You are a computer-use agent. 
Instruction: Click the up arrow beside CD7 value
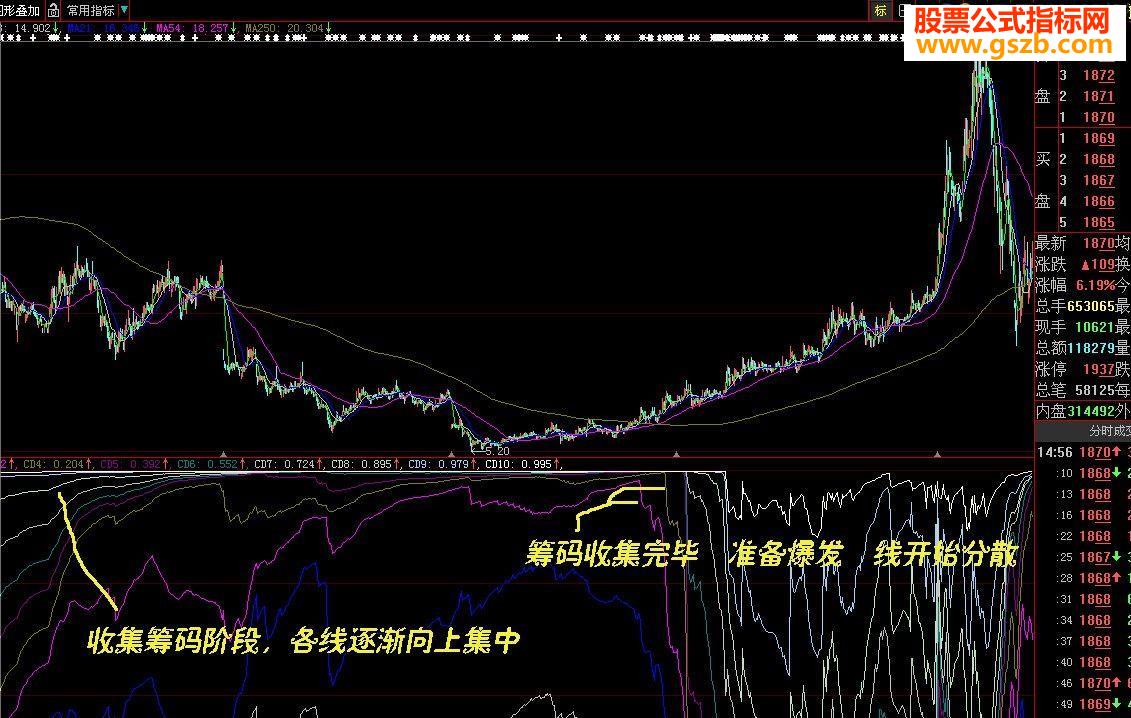click(318, 465)
